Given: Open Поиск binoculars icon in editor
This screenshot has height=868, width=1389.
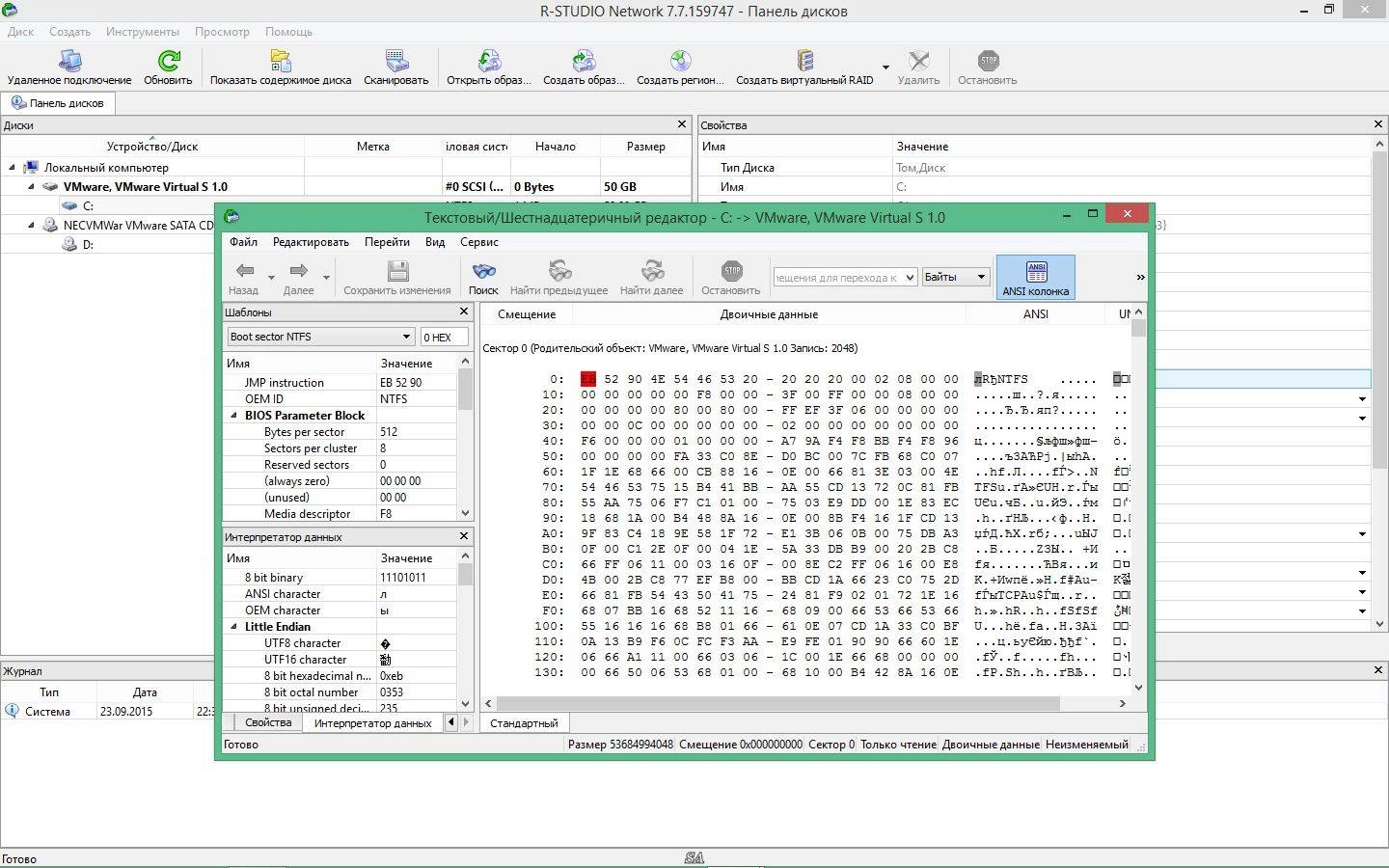Looking at the screenshot, I should tap(483, 271).
